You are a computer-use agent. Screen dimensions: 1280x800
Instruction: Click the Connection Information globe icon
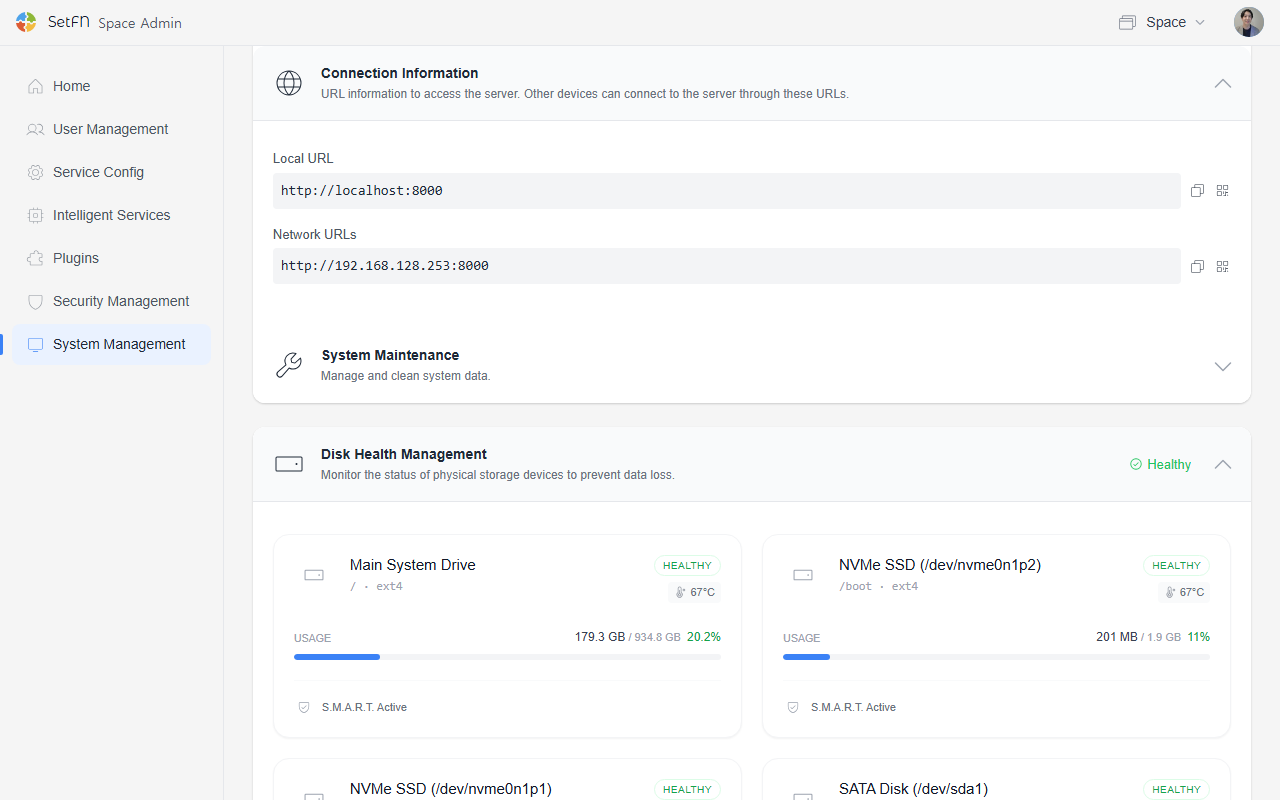[289, 83]
